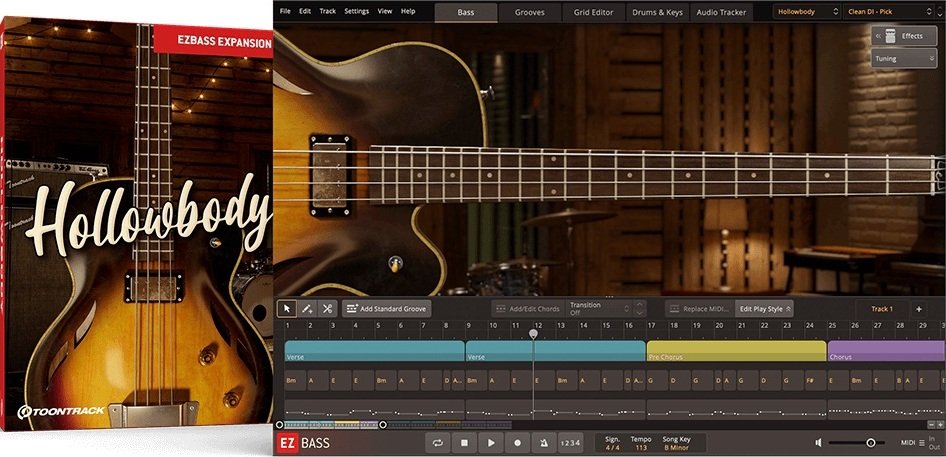Stop playback

tap(465, 443)
